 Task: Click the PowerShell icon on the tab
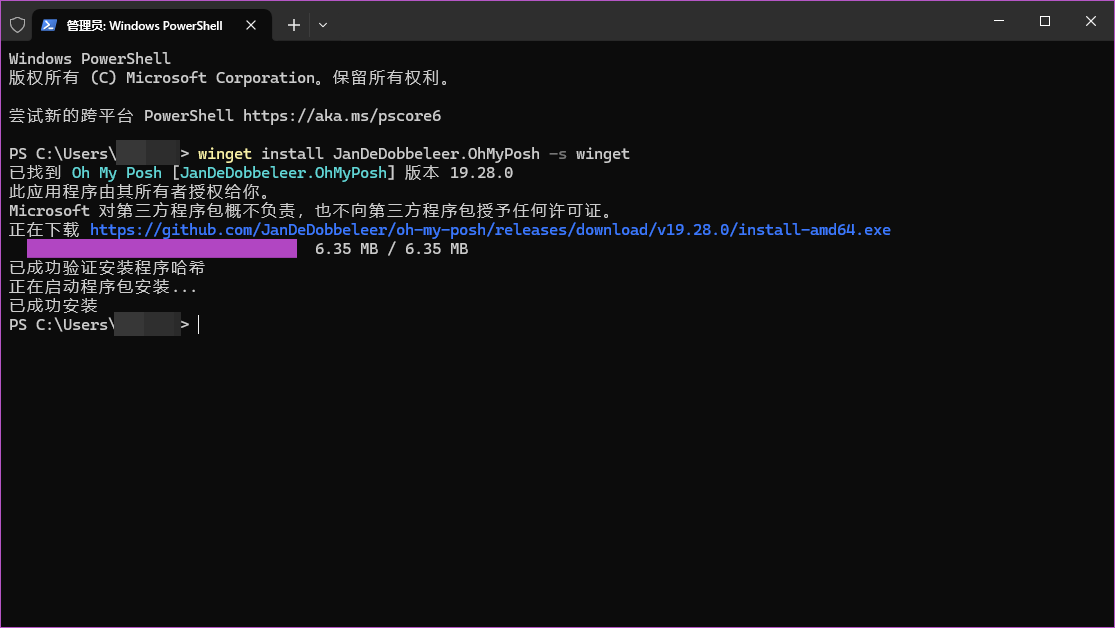point(48,26)
